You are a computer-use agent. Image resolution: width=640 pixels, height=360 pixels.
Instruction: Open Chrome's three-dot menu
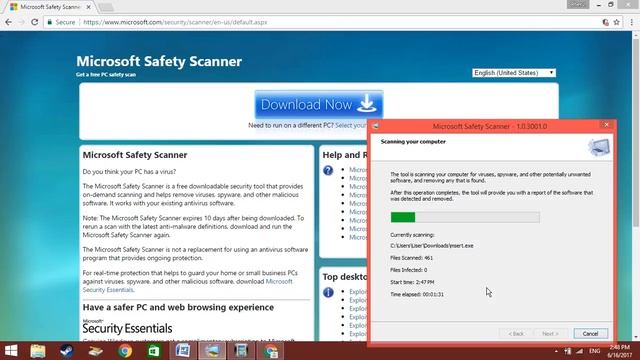coord(631,22)
